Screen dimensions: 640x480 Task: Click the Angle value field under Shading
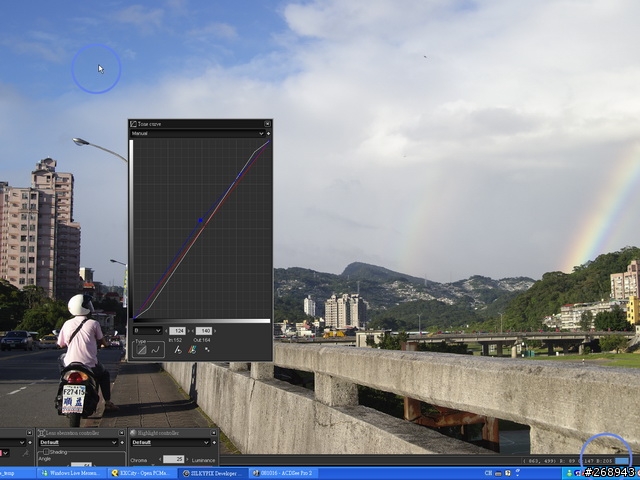pyautogui.click(x=81, y=464)
